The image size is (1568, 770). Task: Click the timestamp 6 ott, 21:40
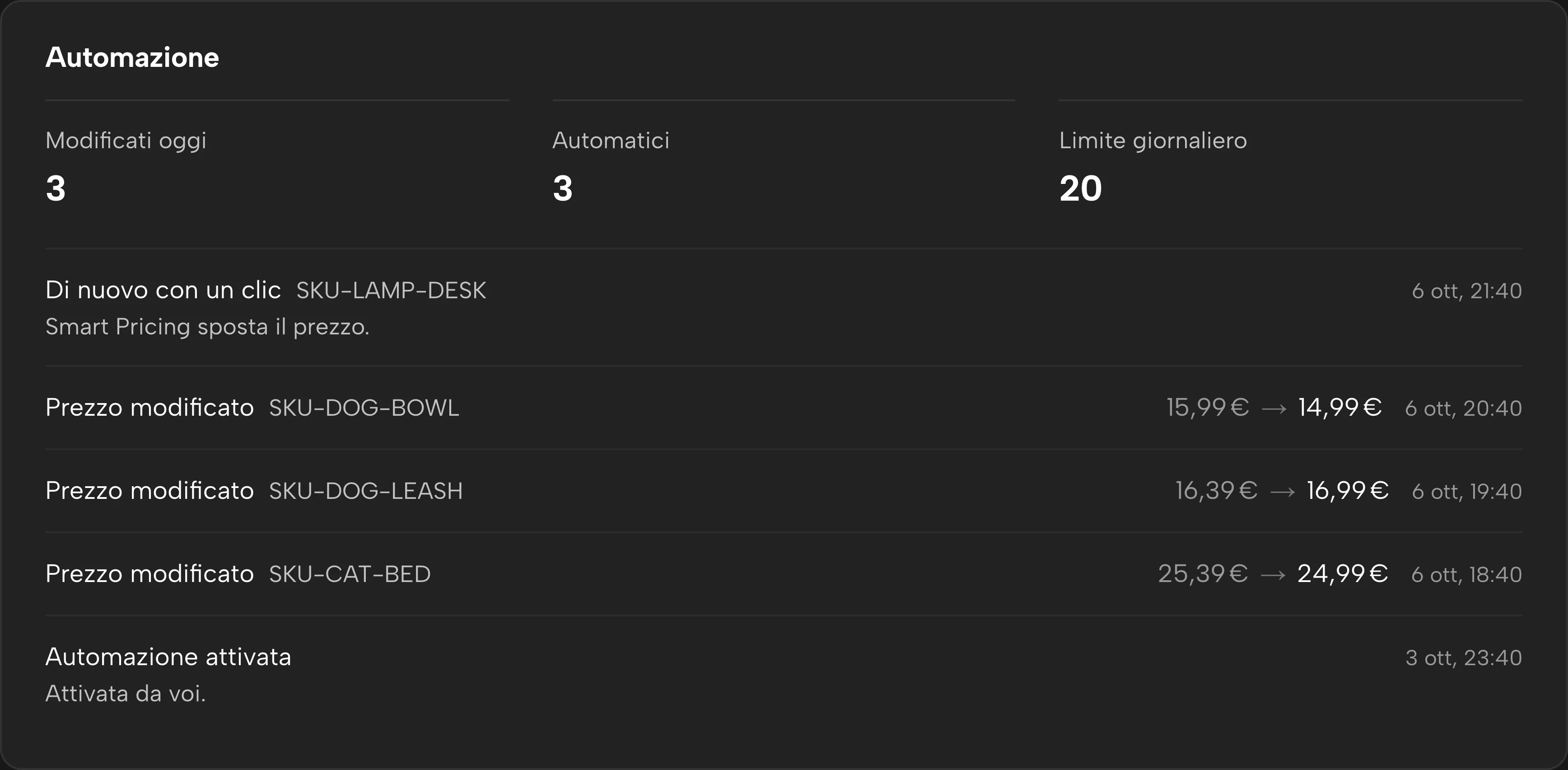[1467, 291]
